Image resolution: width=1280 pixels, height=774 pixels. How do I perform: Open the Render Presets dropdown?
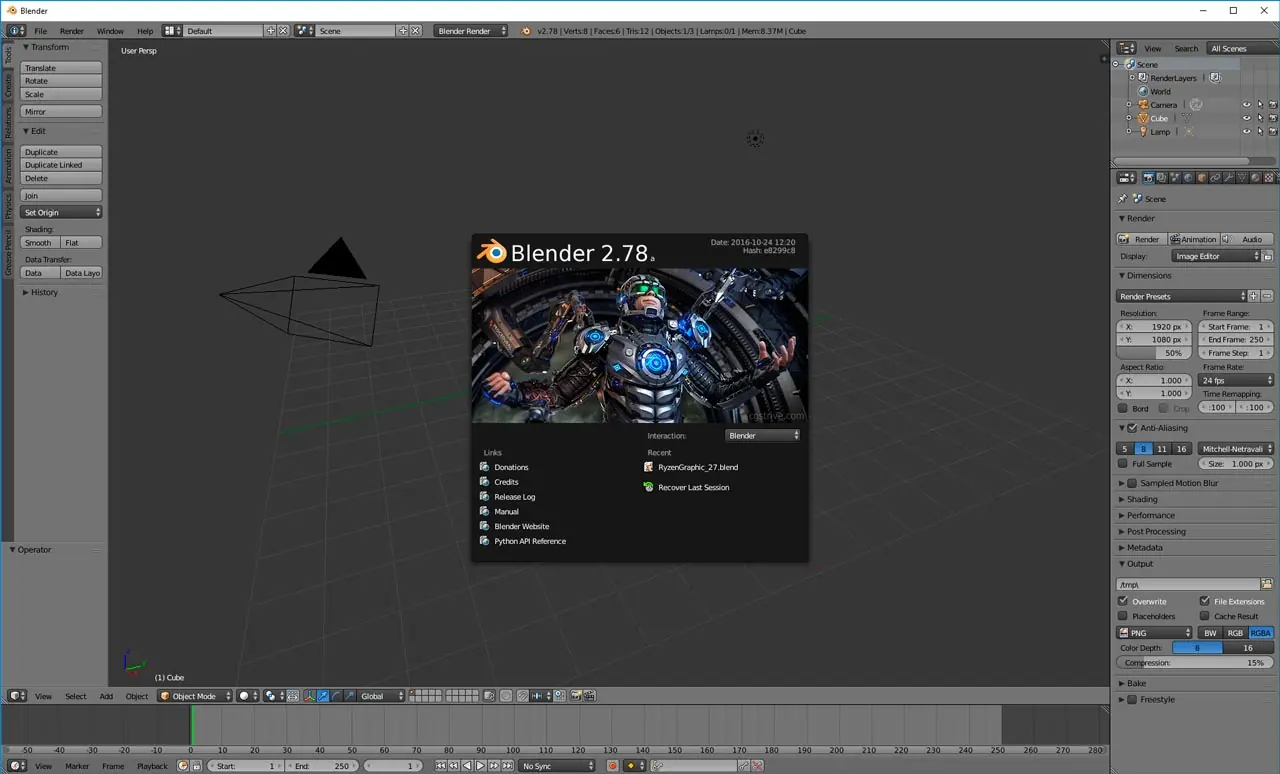1182,296
